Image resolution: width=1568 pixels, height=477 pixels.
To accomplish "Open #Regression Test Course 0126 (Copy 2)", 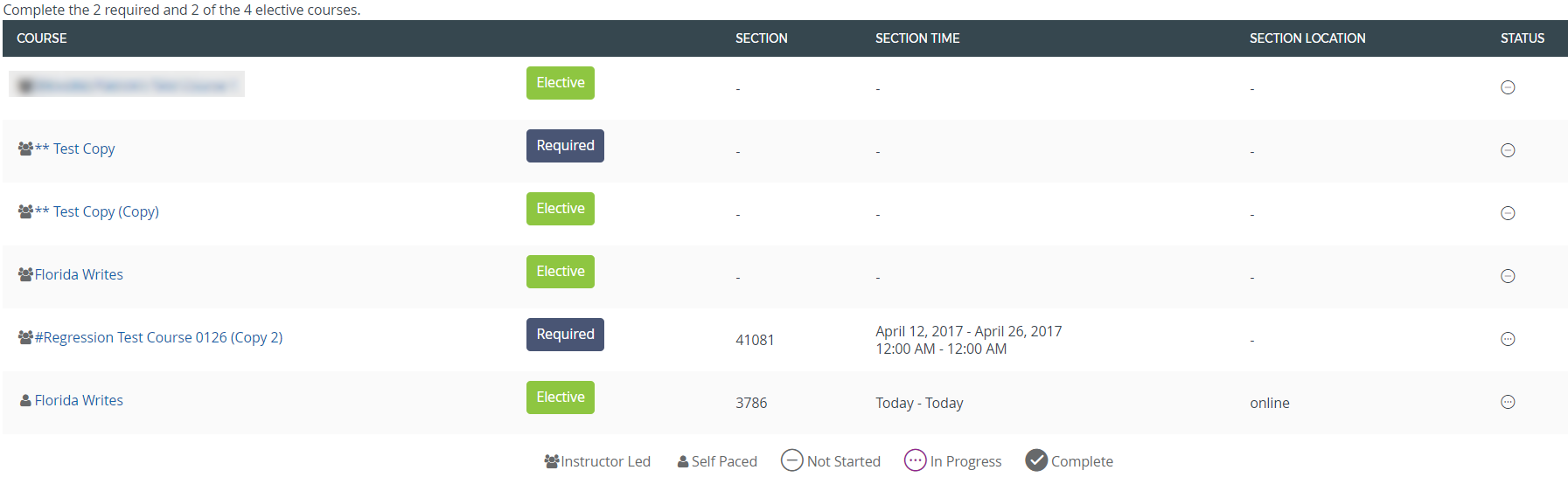I will [x=158, y=337].
